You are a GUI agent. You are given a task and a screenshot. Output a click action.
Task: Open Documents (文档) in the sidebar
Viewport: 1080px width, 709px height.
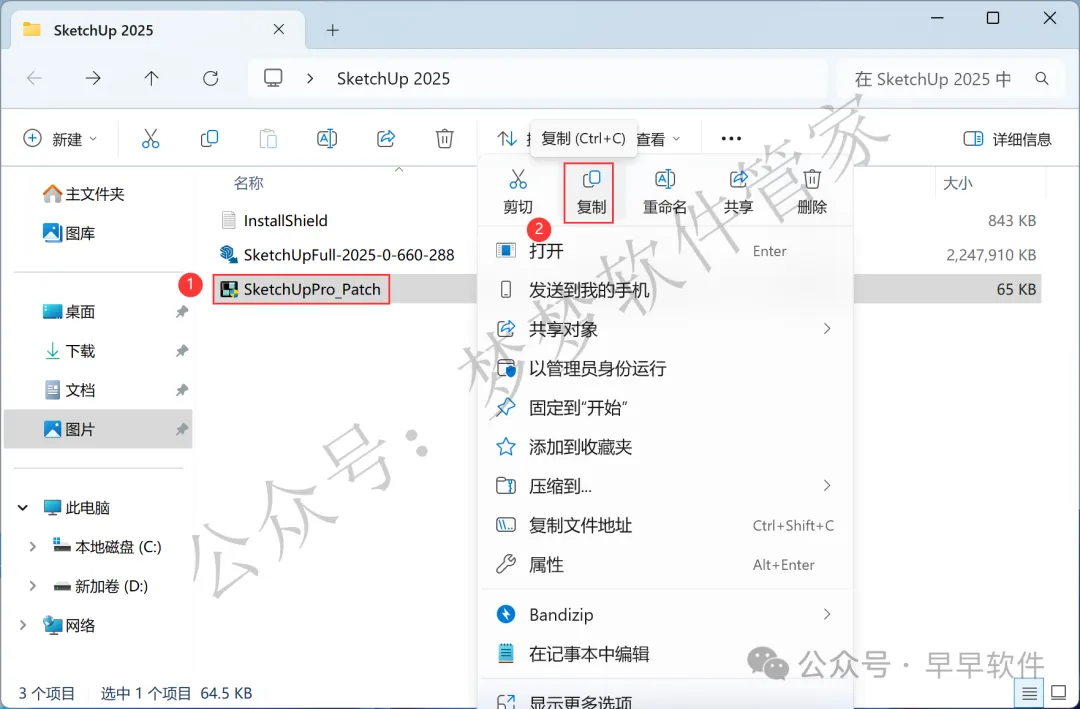(69, 390)
